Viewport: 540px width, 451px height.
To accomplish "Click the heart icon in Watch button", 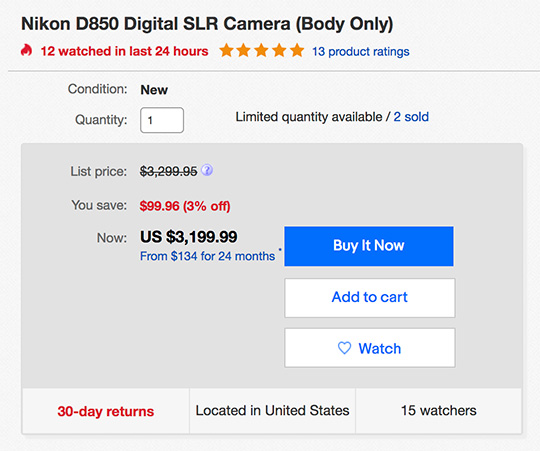I will click(x=344, y=348).
